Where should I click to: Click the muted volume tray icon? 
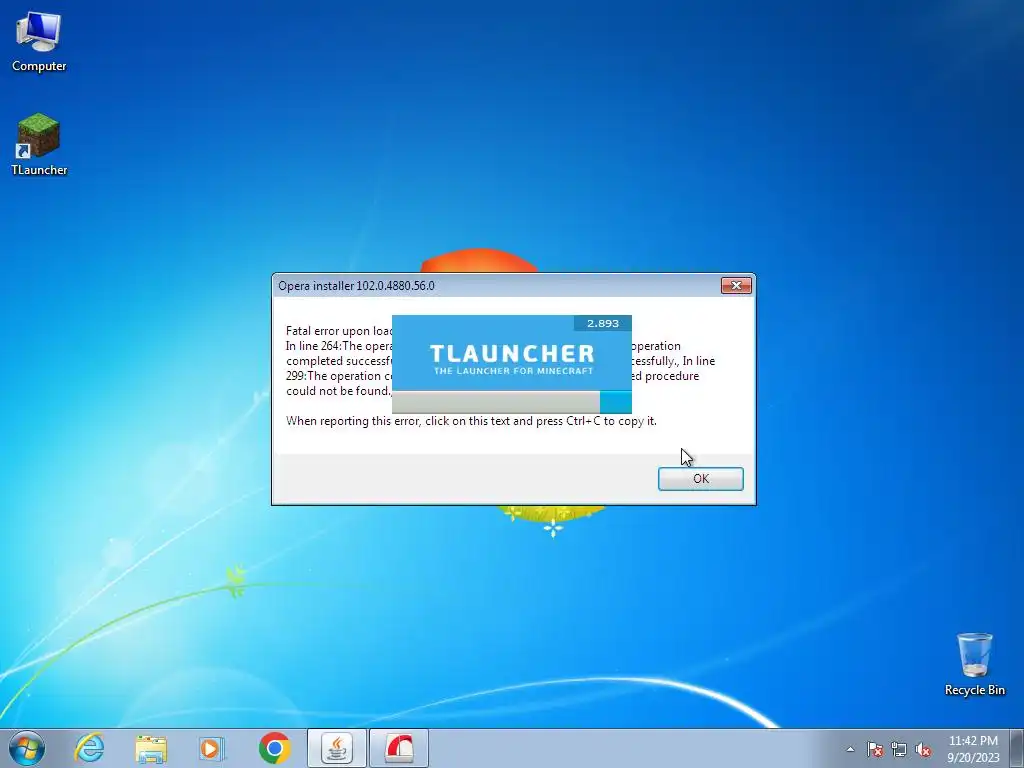(x=923, y=749)
